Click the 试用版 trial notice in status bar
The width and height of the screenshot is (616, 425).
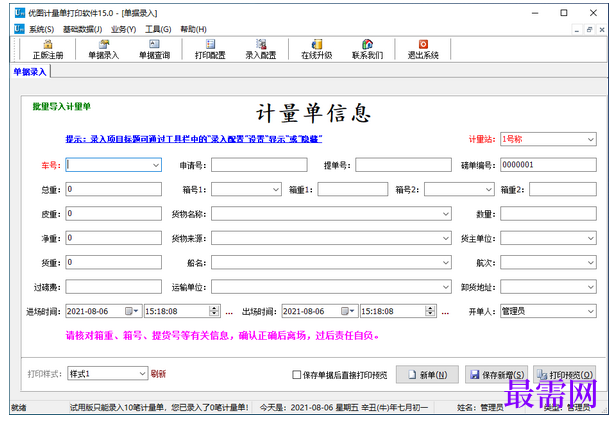(x=159, y=408)
